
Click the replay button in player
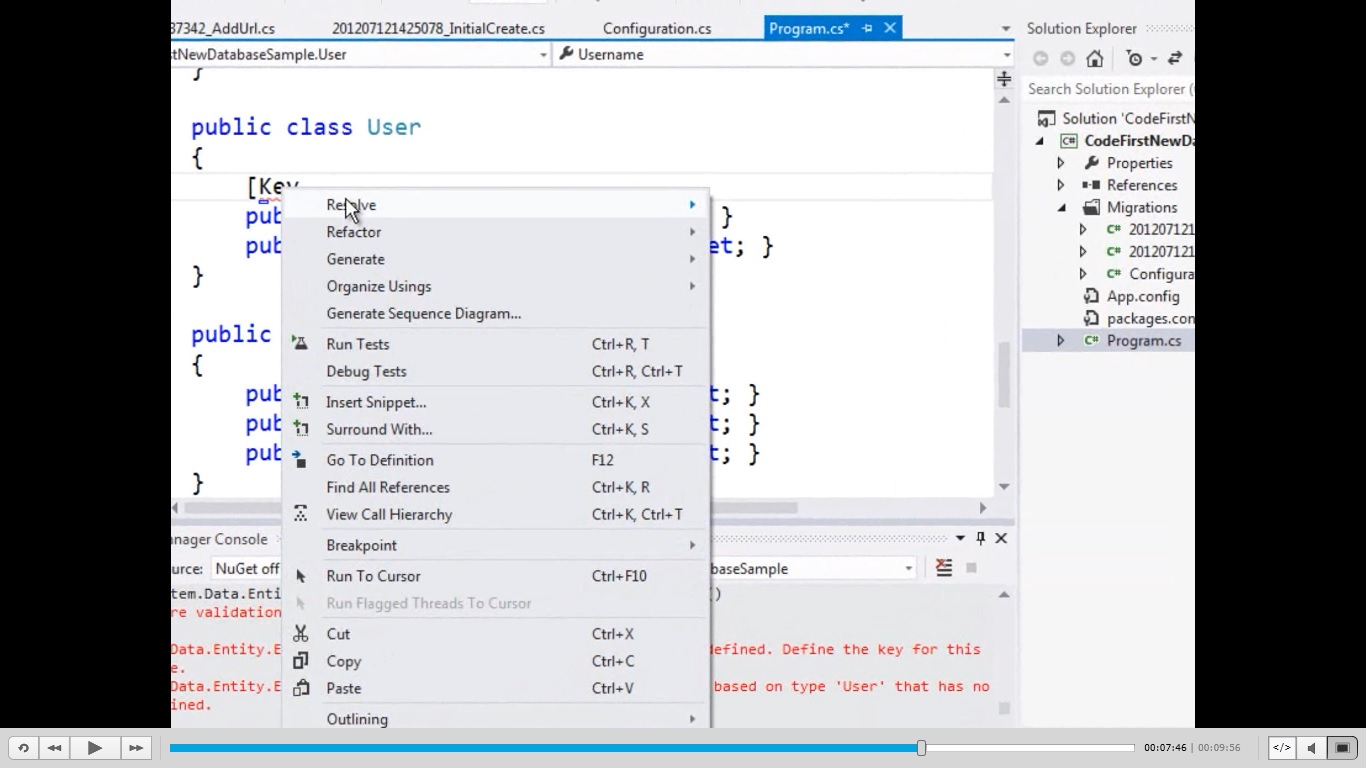tap(23, 747)
